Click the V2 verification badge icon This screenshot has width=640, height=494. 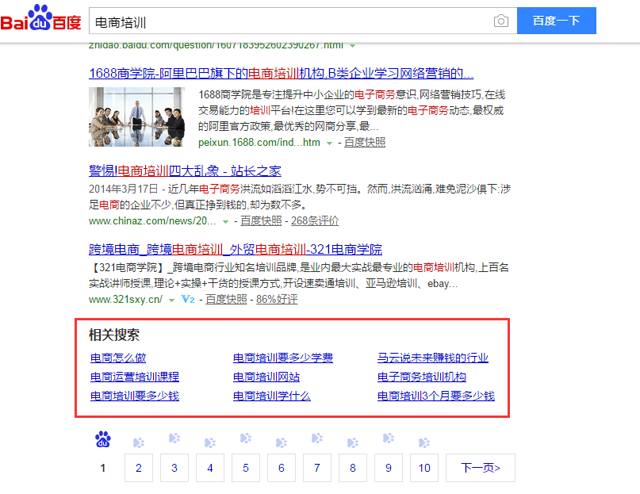tap(188, 299)
